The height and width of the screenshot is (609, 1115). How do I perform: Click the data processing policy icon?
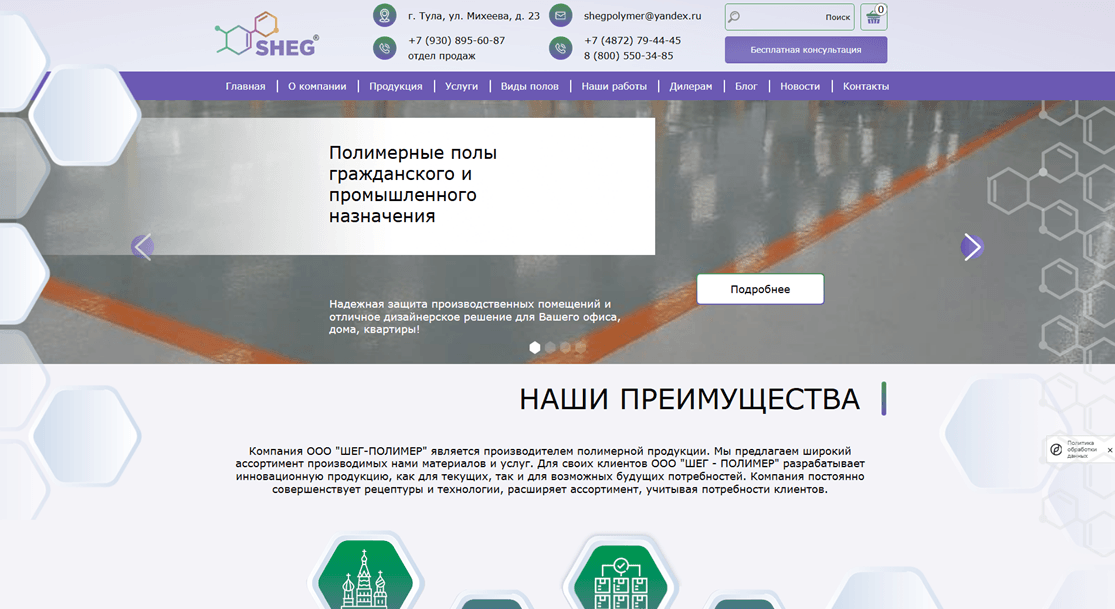point(1057,450)
